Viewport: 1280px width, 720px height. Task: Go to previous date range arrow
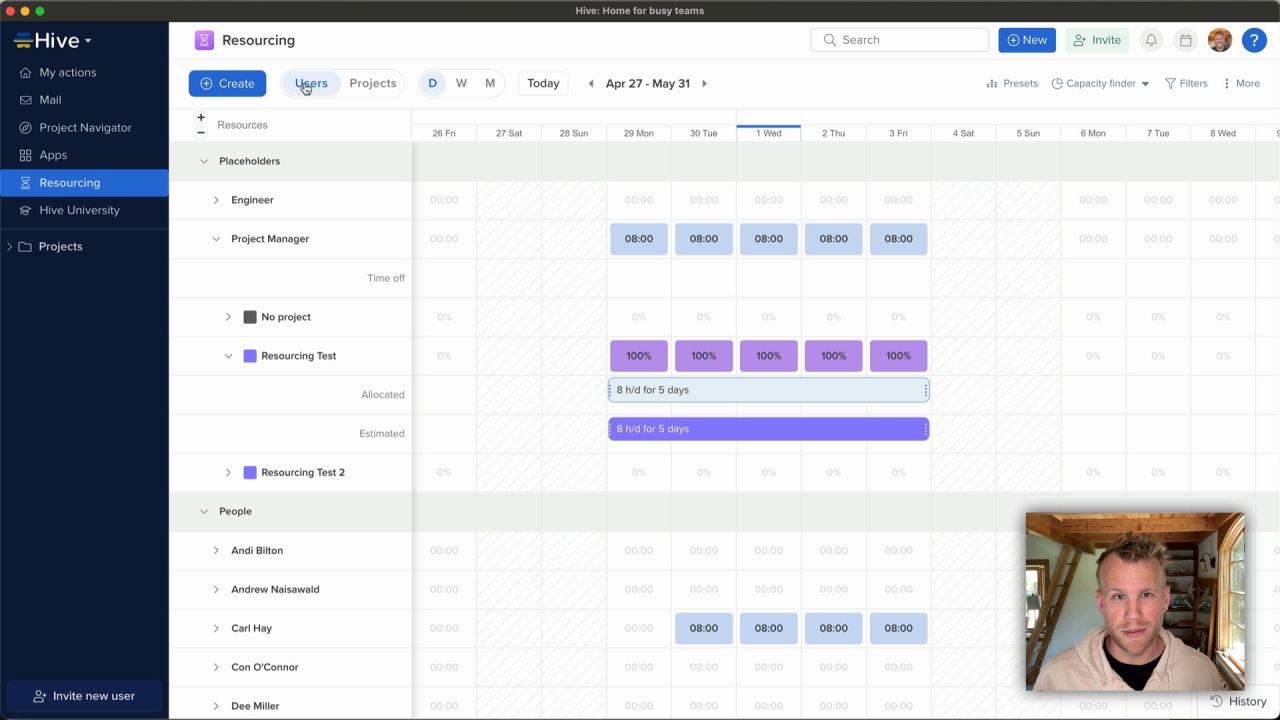pos(591,83)
